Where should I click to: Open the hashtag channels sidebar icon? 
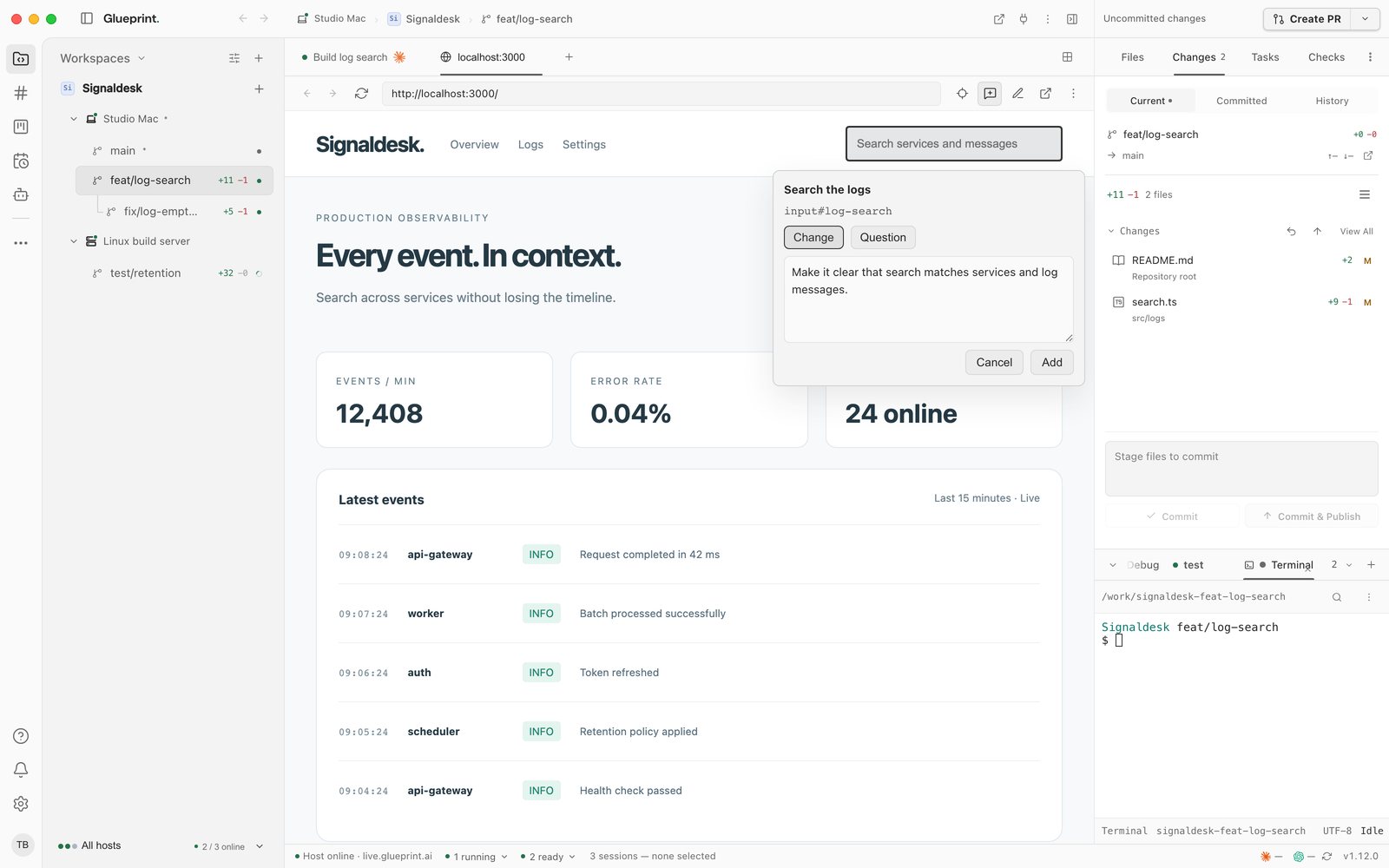tap(21, 93)
